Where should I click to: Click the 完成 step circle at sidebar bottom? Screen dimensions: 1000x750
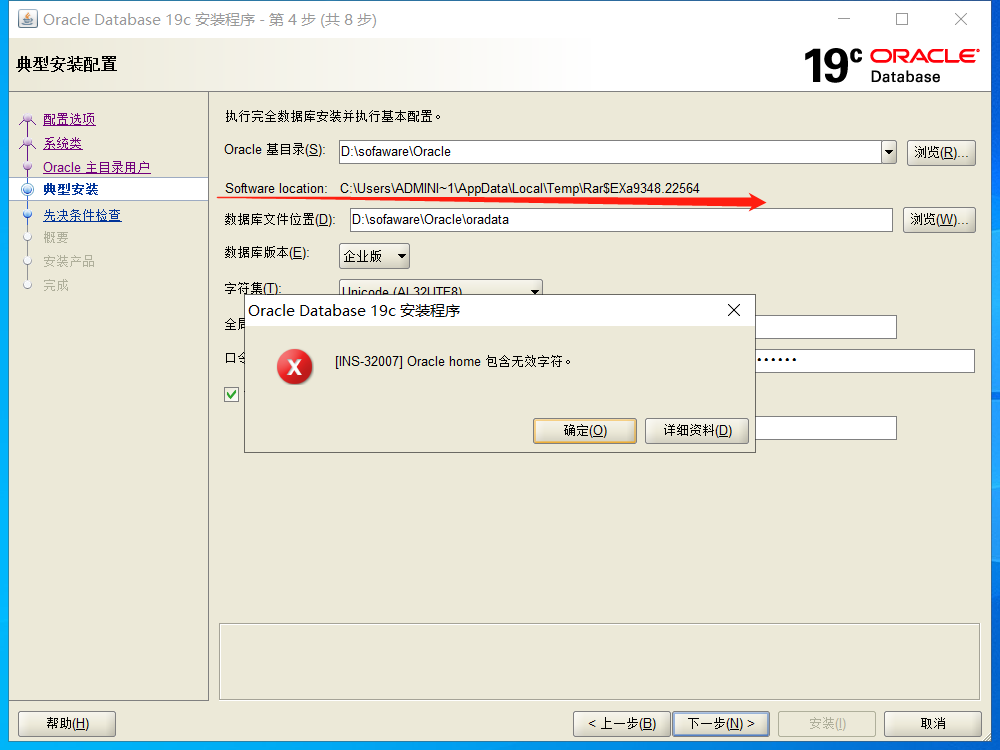(27, 285)
